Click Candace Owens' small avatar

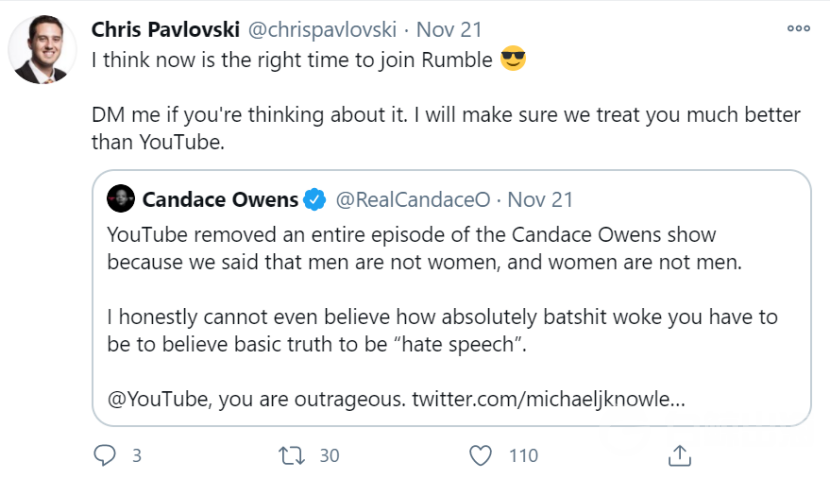(x=120, y=199)
